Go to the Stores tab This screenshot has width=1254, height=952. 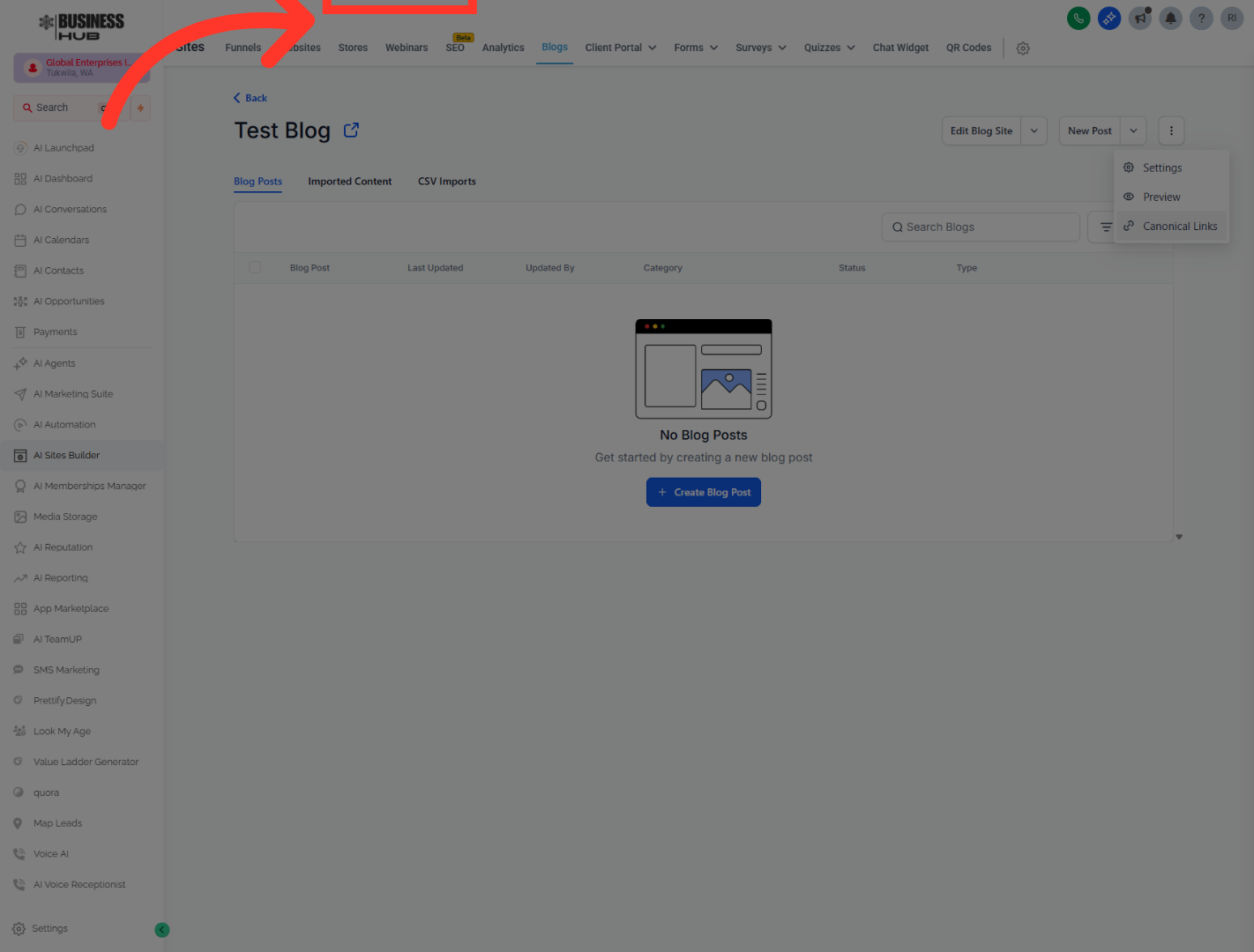[353, 48]
